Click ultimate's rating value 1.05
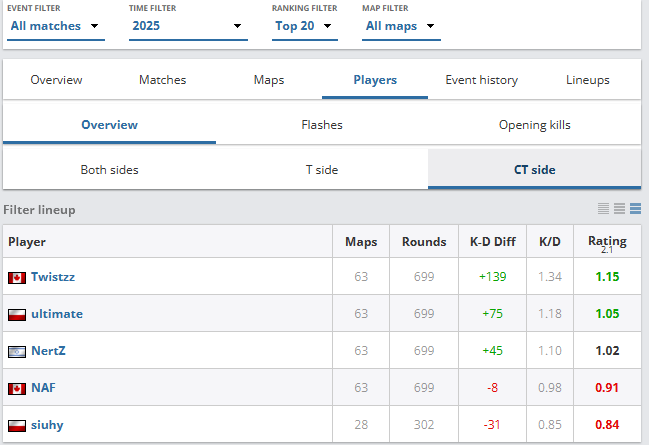This screenshot has width=649, height=445. coord(607,314)
